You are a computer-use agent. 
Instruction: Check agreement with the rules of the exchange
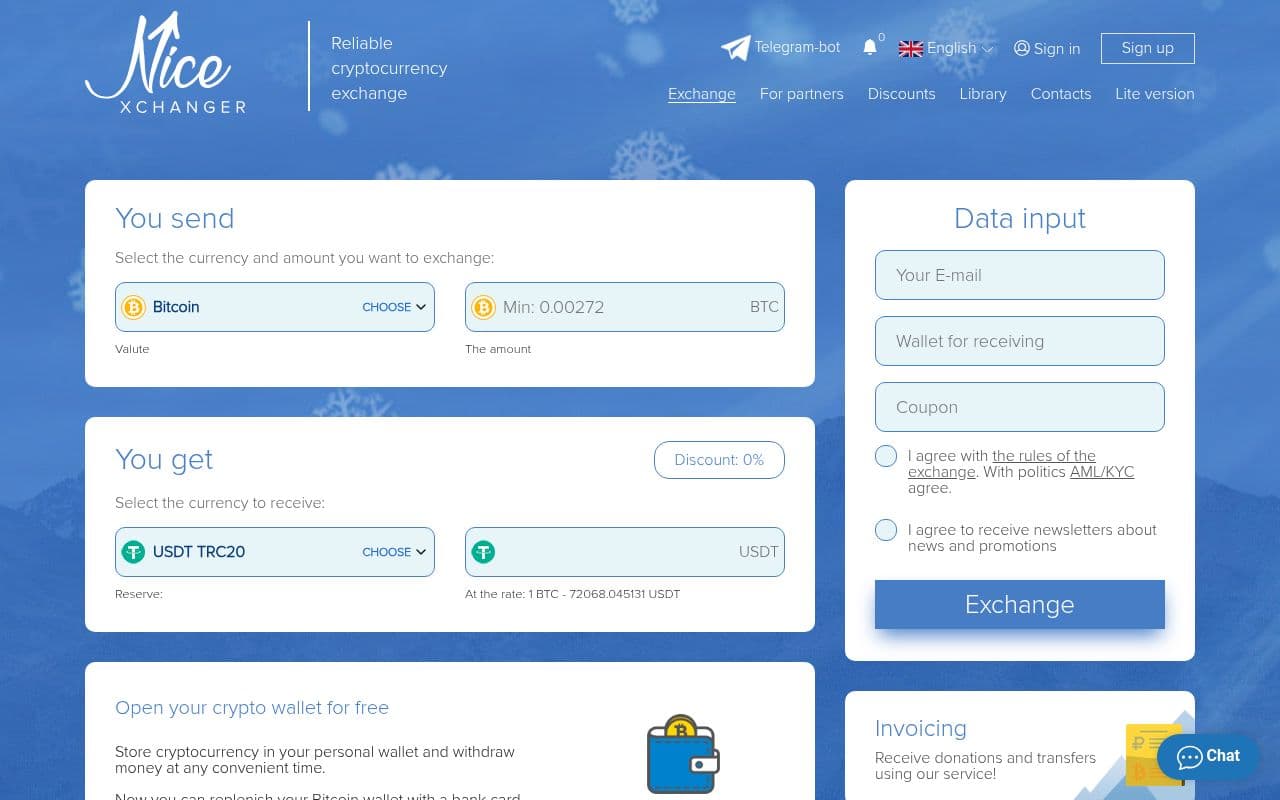pos(885,455)
